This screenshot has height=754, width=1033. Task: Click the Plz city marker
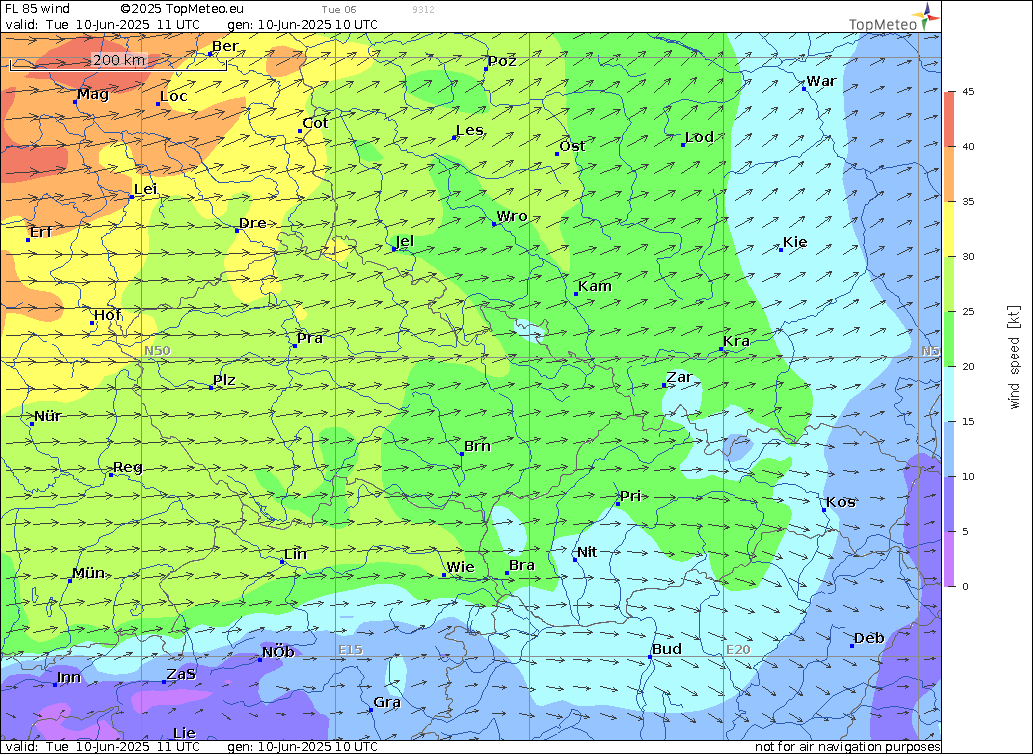tap(211, 388)
